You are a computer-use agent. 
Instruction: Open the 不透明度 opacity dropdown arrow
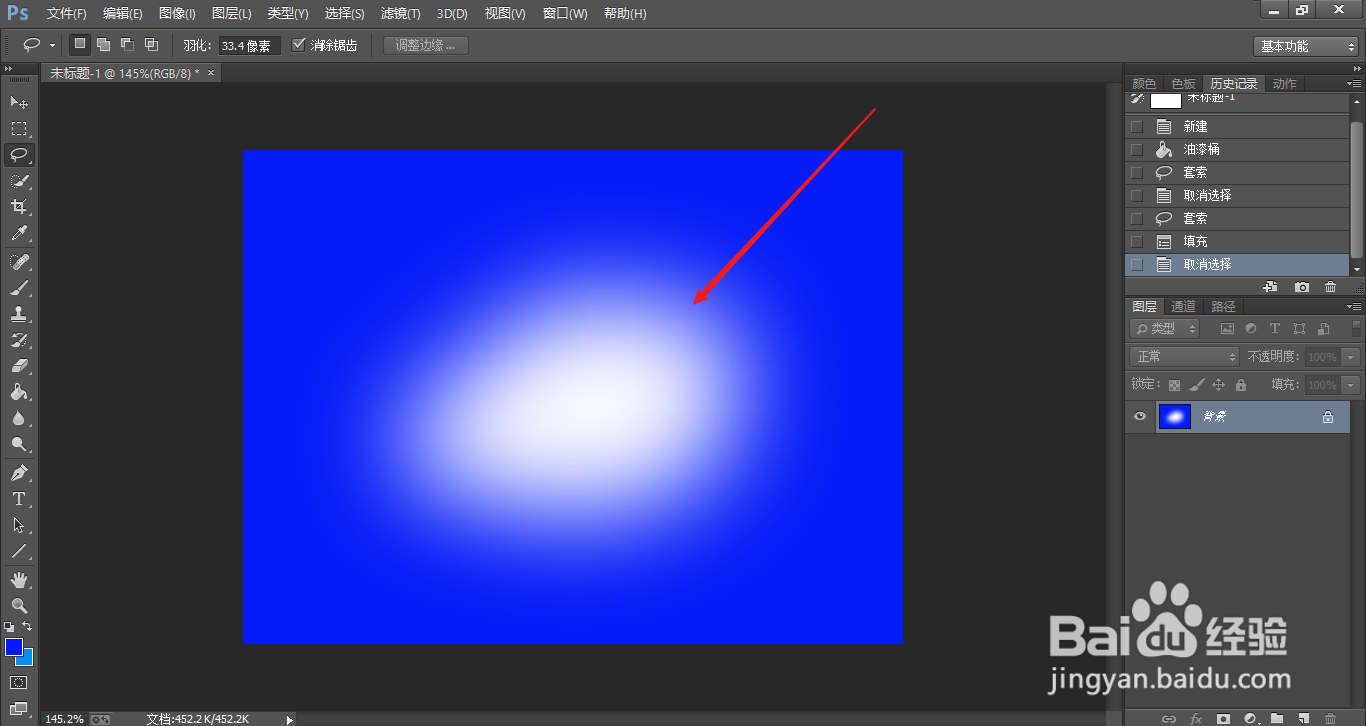(x=1352, y=357)
